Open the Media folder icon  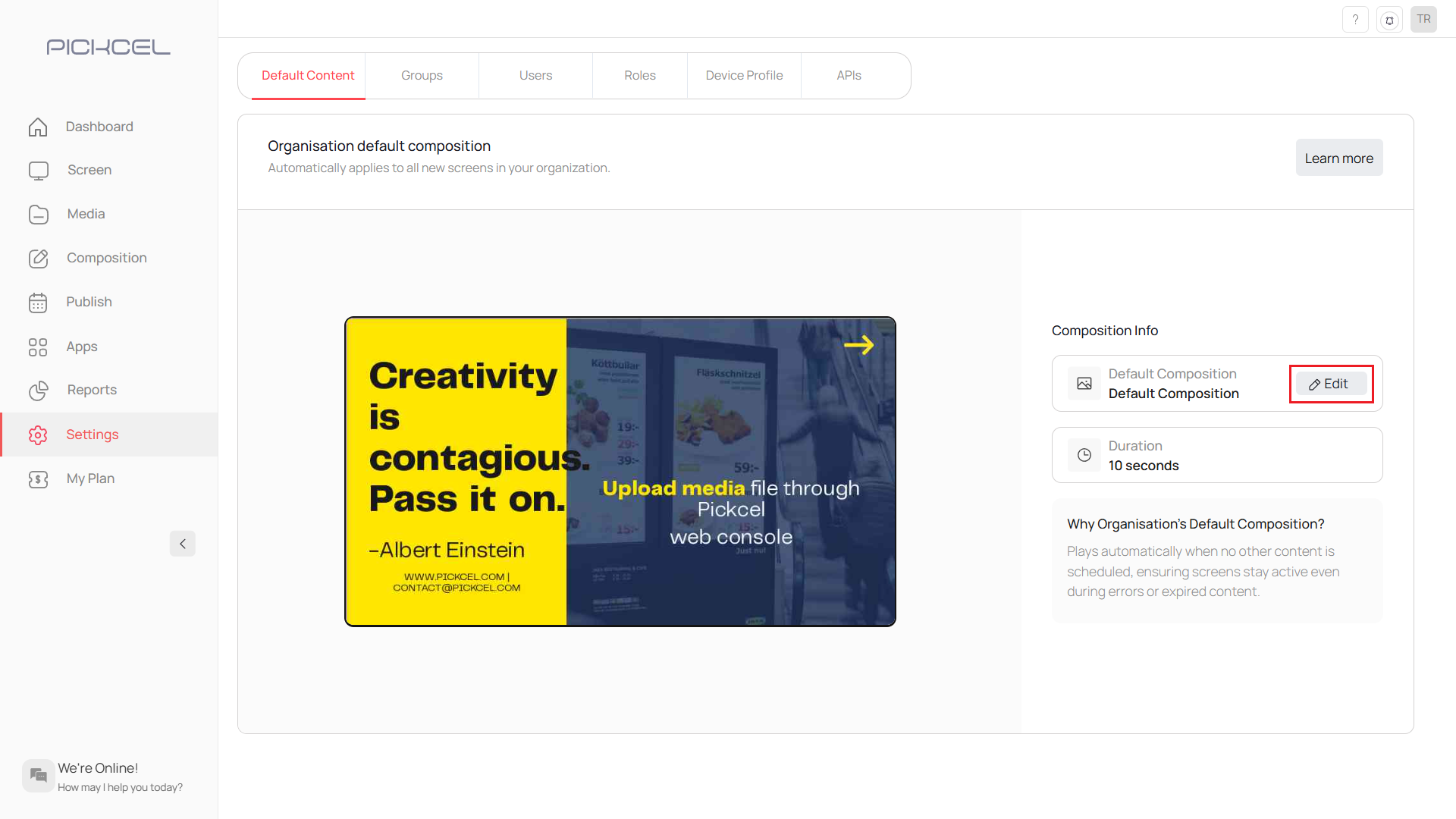pos(38,215)
